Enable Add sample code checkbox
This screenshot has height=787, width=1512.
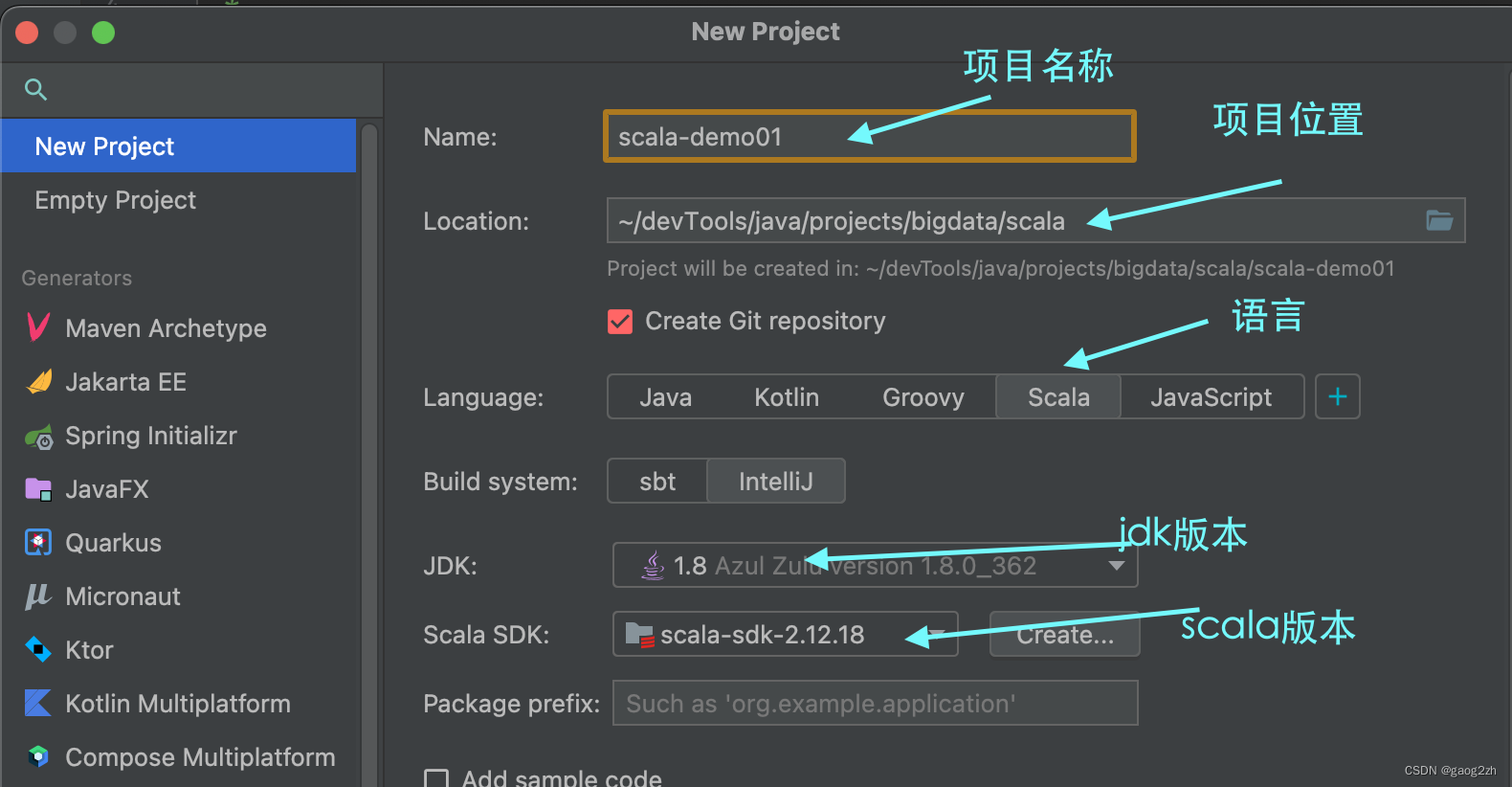[436, 778]
